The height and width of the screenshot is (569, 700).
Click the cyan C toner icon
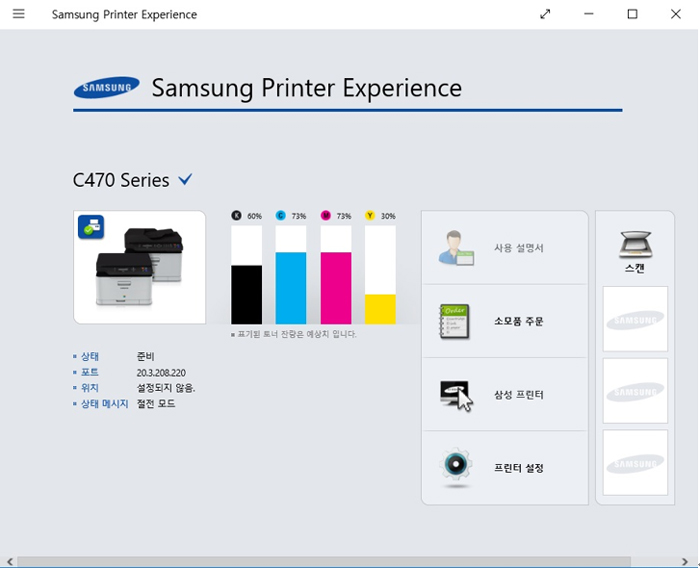(280, 216)
